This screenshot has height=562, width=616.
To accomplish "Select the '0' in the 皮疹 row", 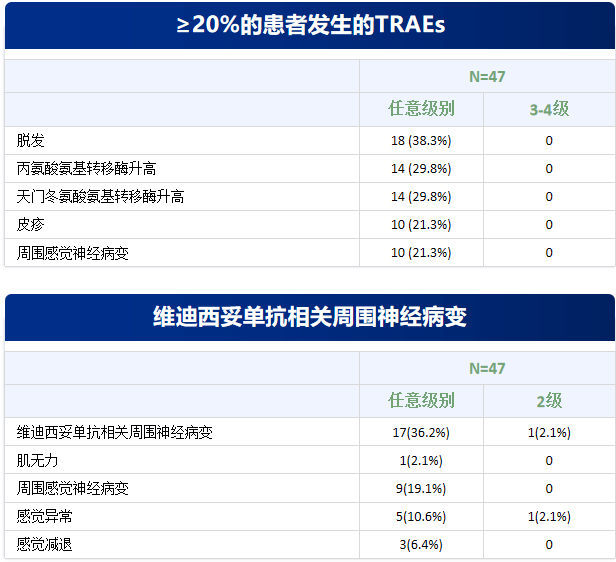I will (x=549, y=225).
